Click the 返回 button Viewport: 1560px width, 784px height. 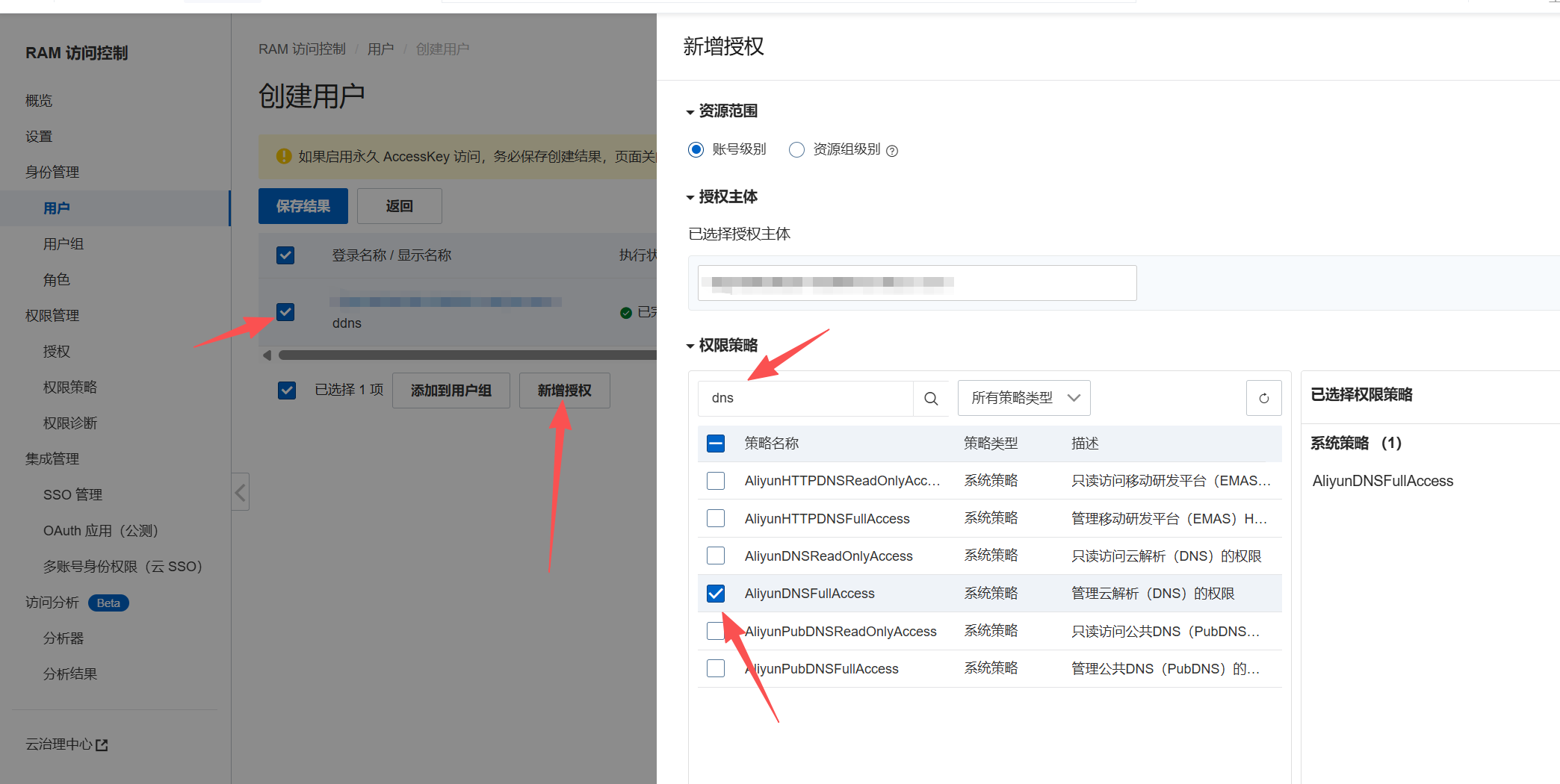tap(400, 206)
